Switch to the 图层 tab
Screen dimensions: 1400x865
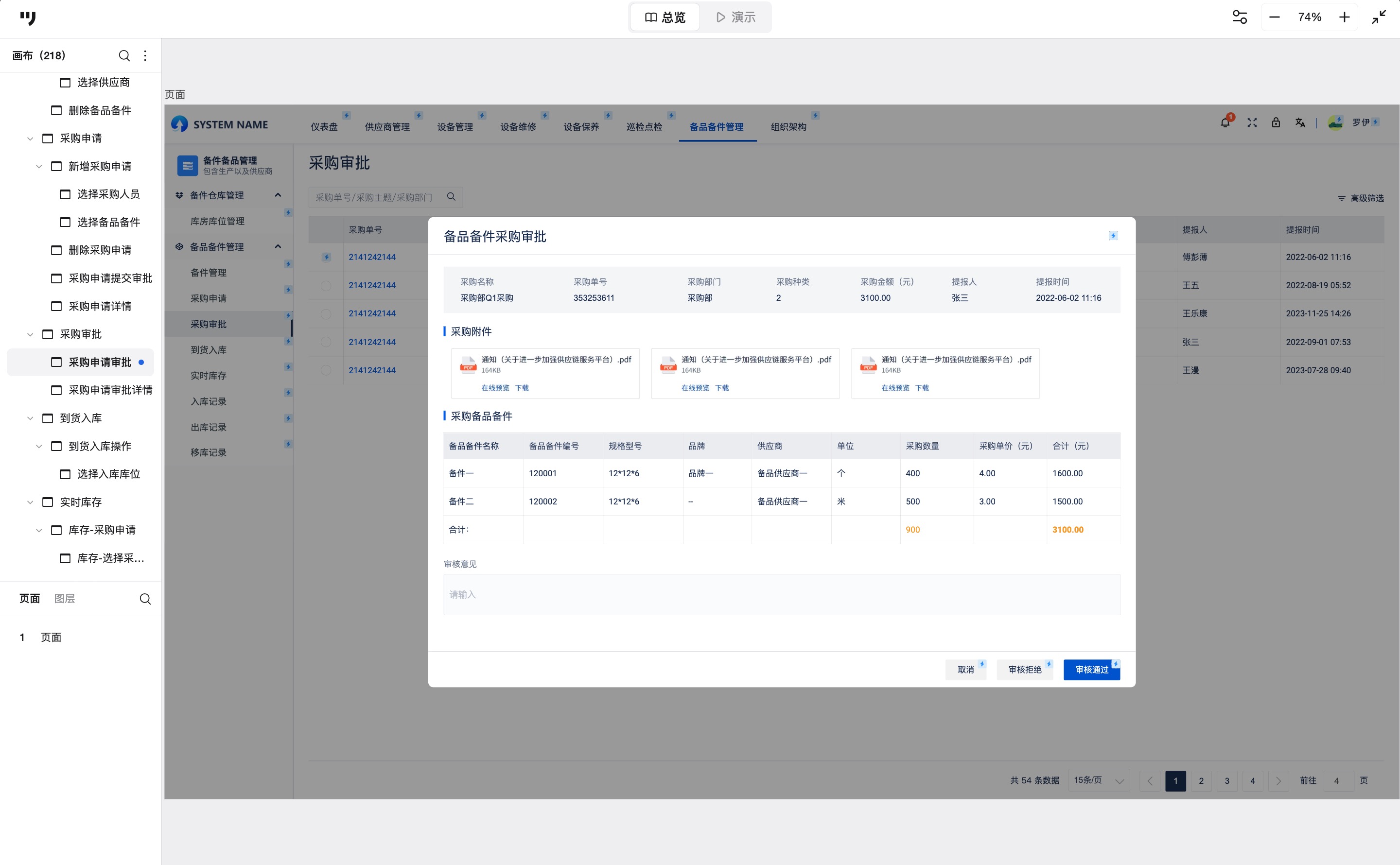click(64, 598)
